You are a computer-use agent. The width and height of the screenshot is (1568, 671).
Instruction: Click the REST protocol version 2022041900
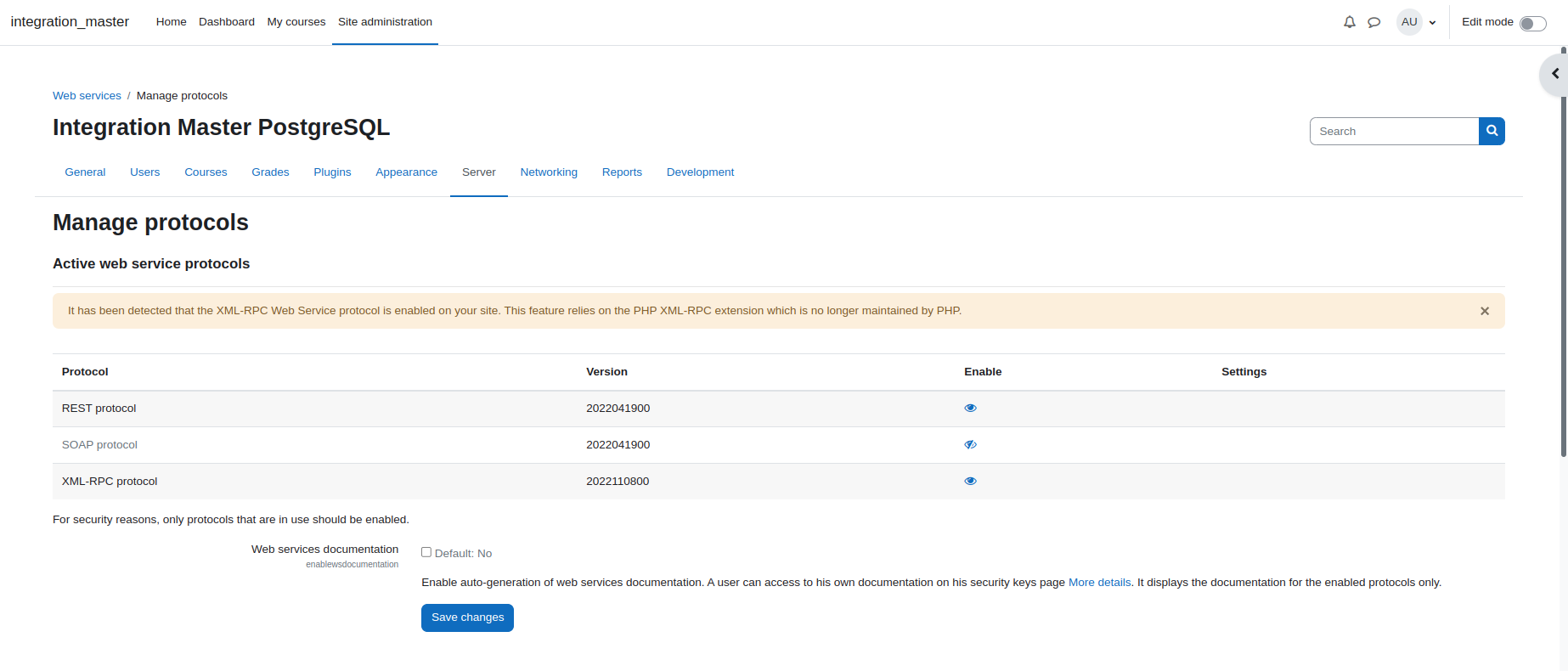tap(618, 409)
